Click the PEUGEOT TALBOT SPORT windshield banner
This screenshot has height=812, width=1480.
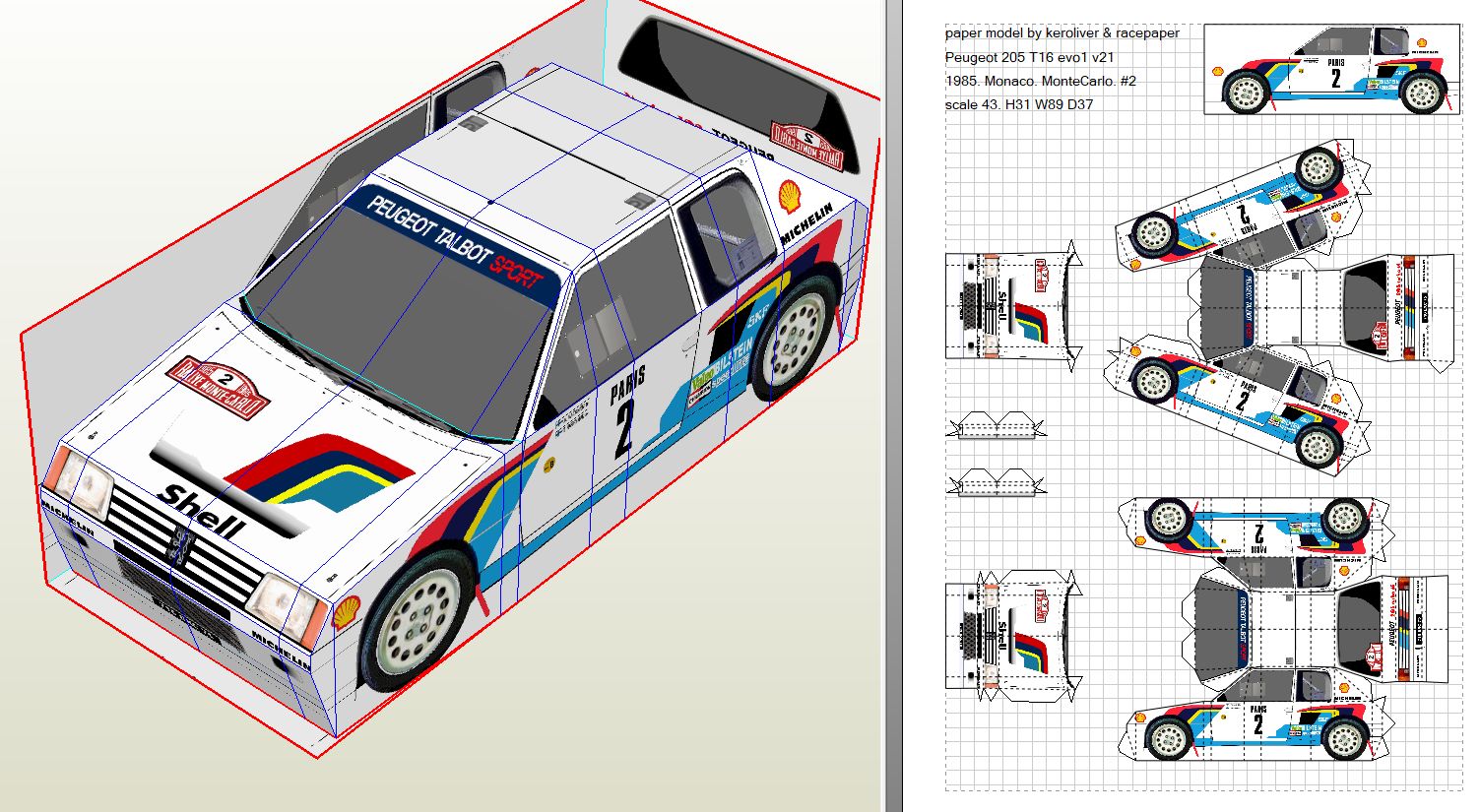[x=455, y=243]
